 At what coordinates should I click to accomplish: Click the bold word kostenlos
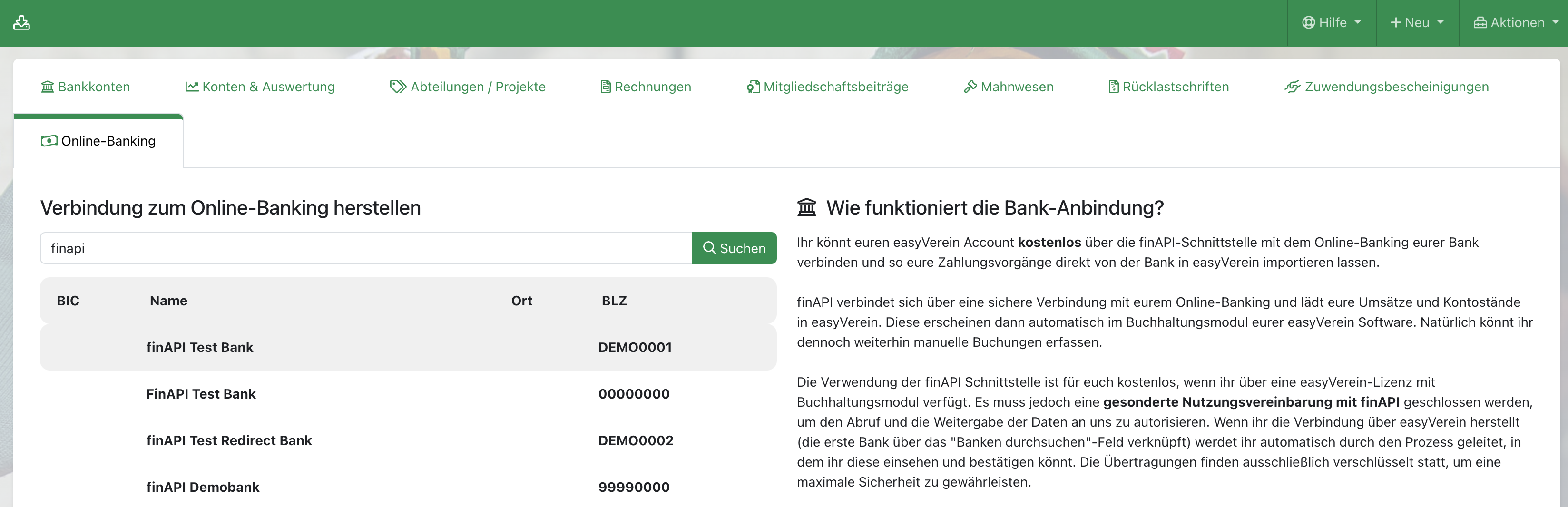pos(1049,242)
